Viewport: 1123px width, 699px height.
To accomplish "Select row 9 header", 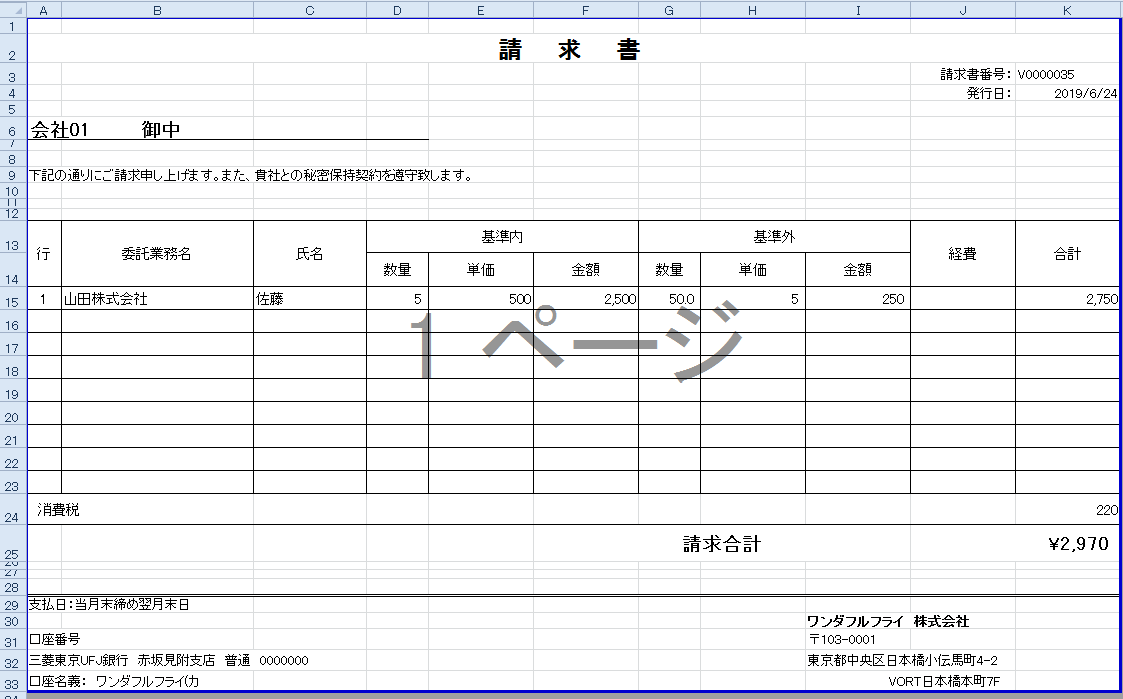I will coord(13,175).
